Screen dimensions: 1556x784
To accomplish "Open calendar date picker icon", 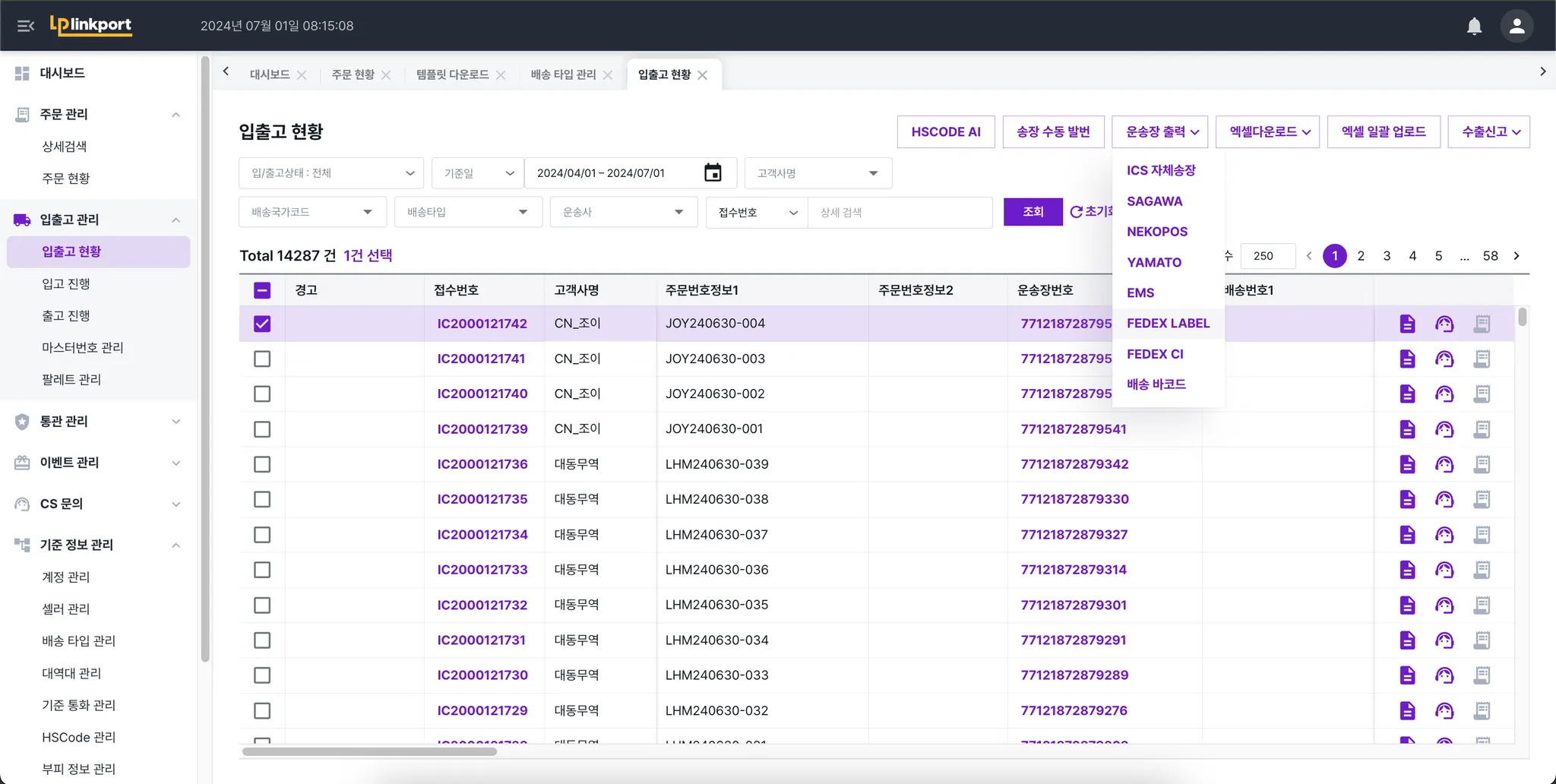I will click(712, 173).
